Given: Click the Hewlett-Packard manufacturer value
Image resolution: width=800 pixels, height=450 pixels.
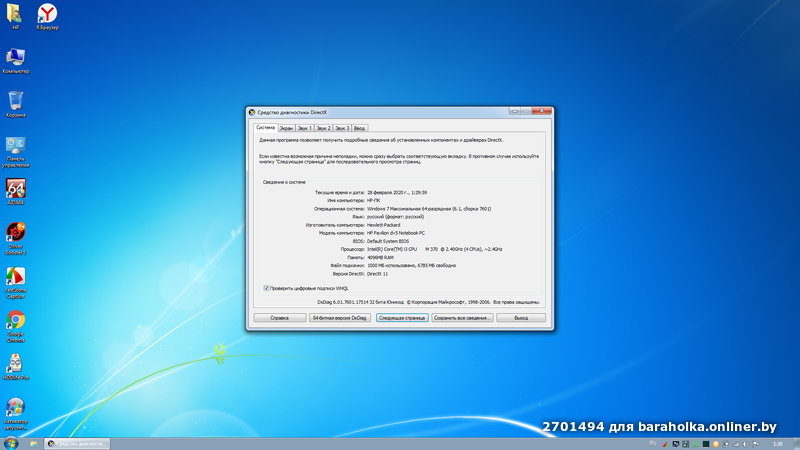Looking at the screenshot, I should point(384,225).
